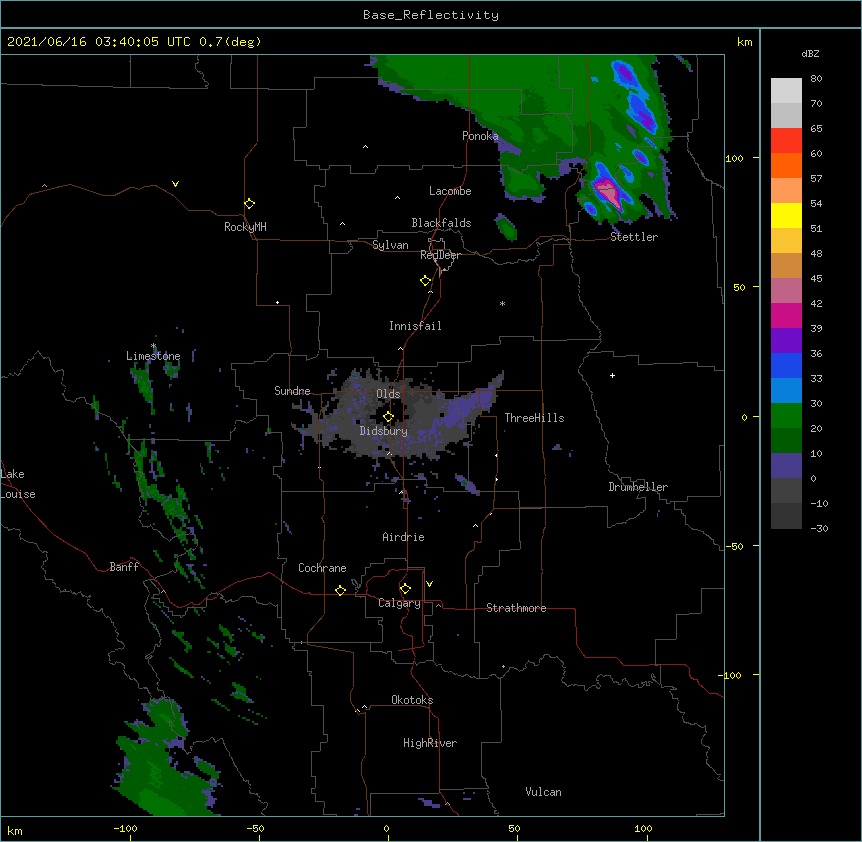862x842 pixels.
Task: Click the slate blue 10 dBZ legend swatch
Action: coord(786,466)
